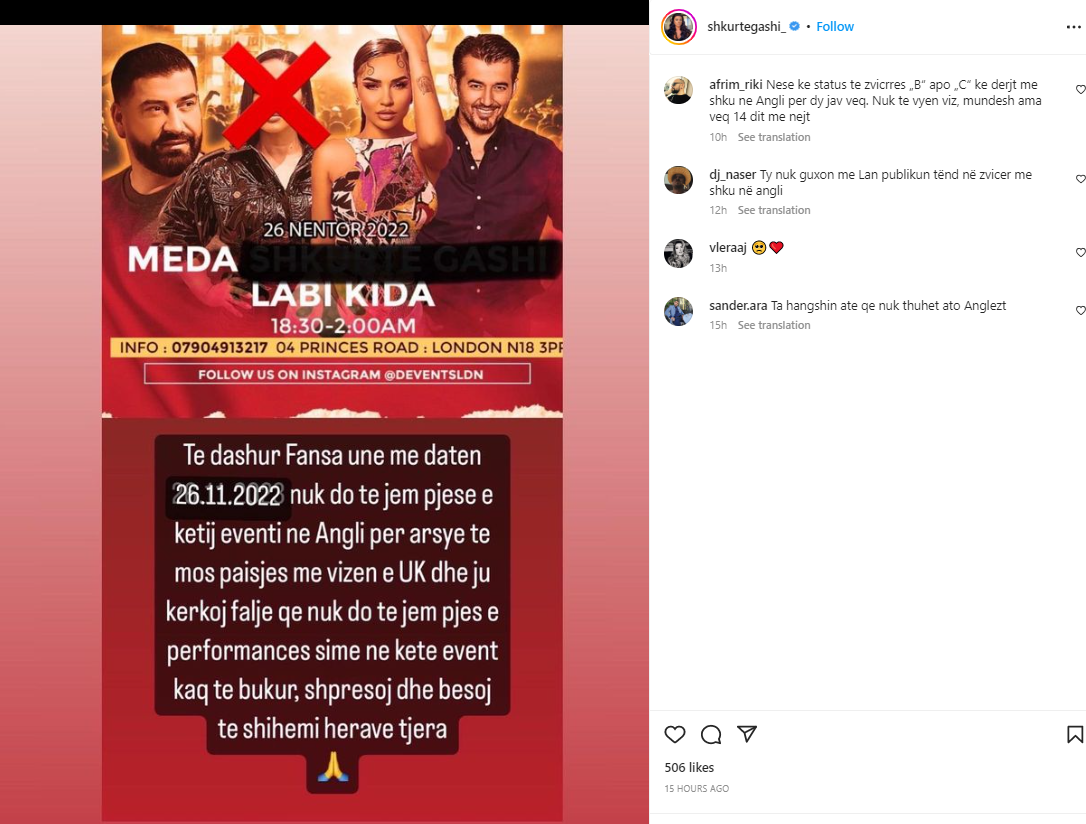
Task: Open the comment bubble icon
Action: point(711,734)
